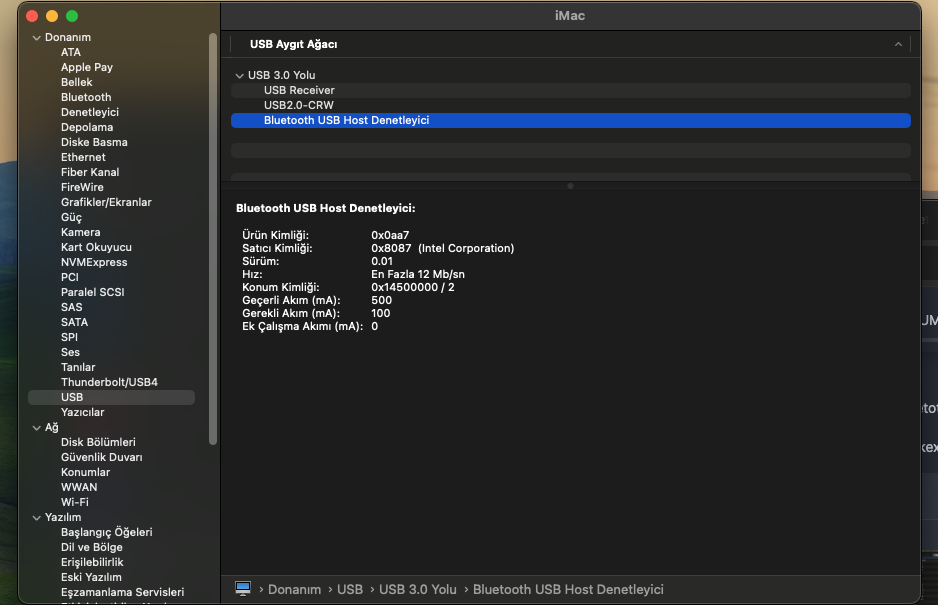The image size is (938, 605).
Task: Click USB 3.0 Yolu in path bar
Action: coord(417,589)
